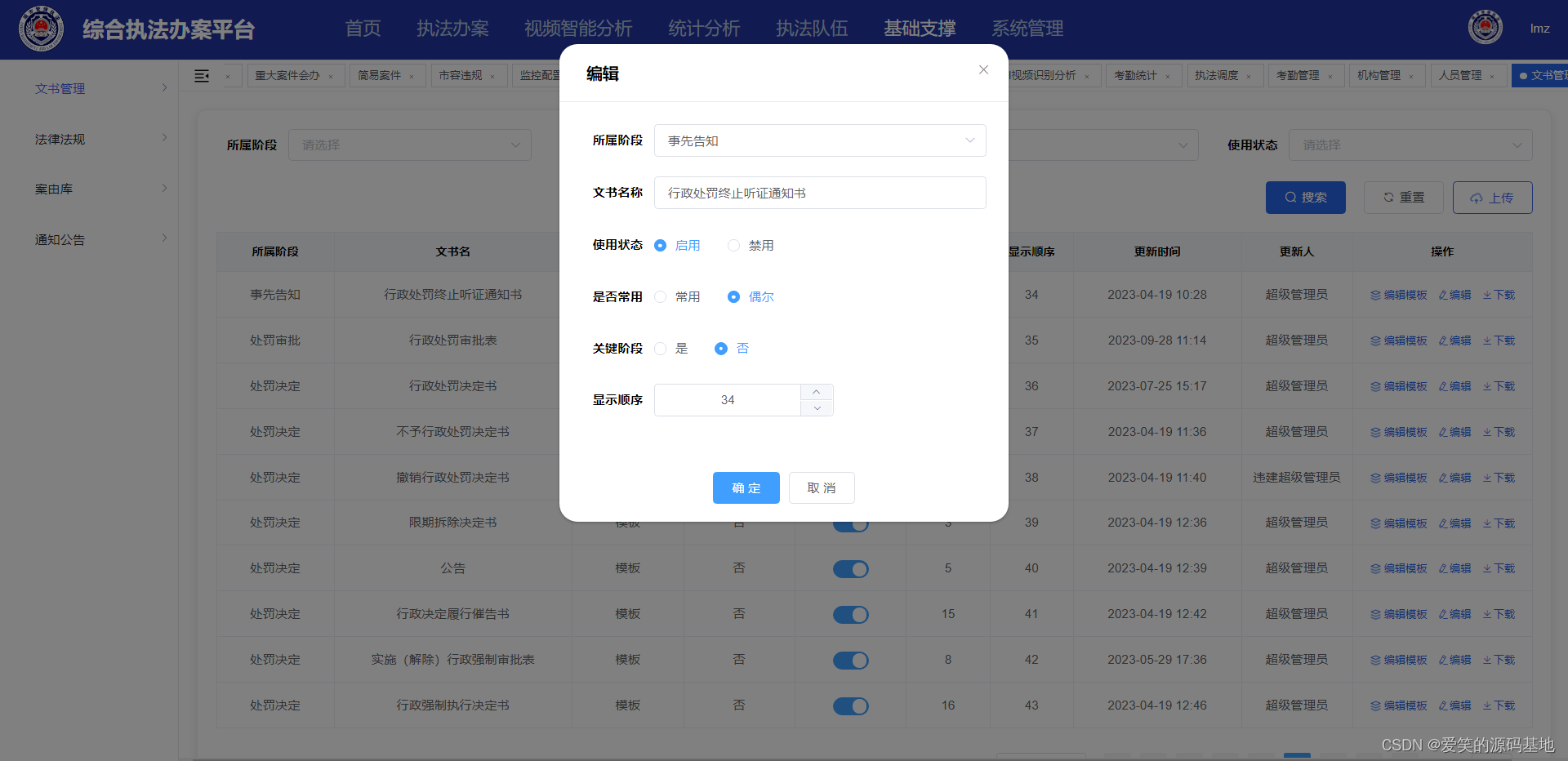Click 编辑模板 in the 不予行政处罚决定书 row

coord(1398,432)
